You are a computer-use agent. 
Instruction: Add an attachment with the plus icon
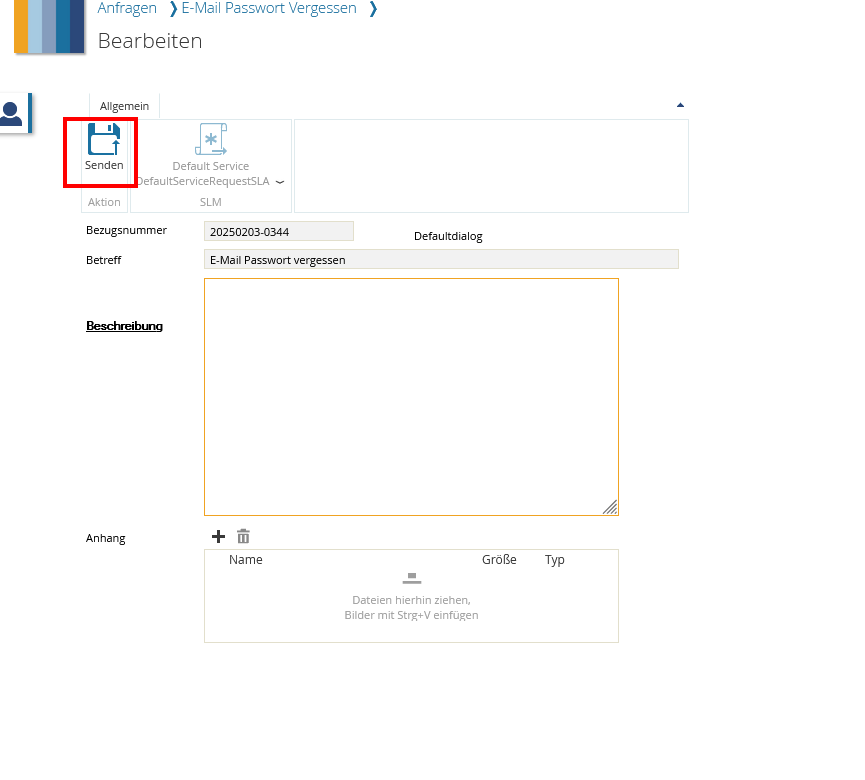point(219,537)
